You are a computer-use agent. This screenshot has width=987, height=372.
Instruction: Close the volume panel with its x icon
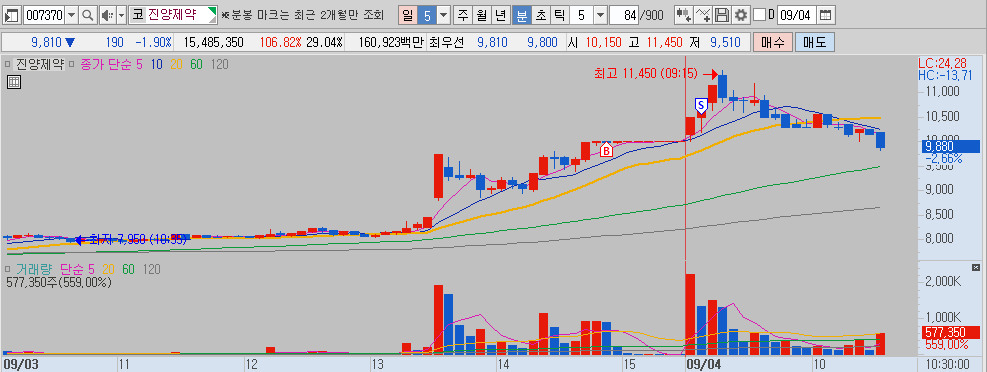click(x=976, y=268)
